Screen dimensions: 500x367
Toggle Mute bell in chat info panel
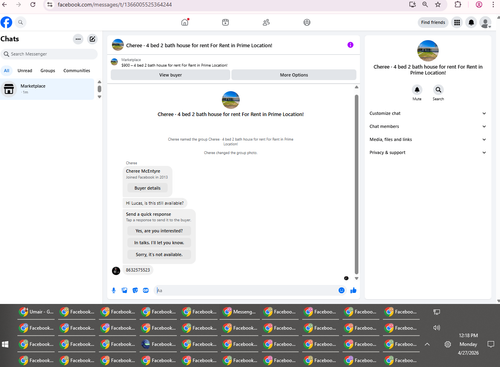pos(417,90)
